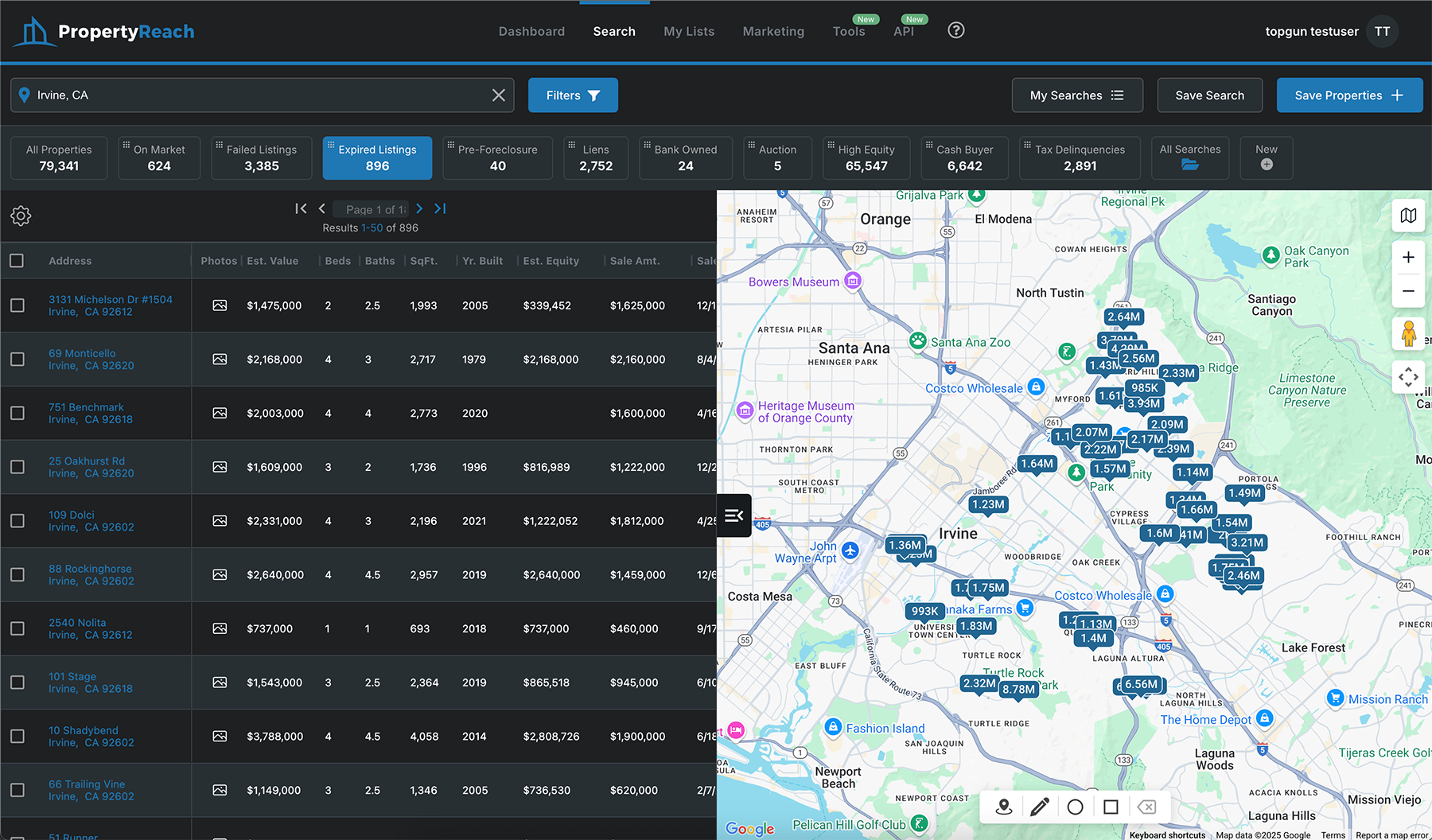Open the My Lists tab

[689, 32]
